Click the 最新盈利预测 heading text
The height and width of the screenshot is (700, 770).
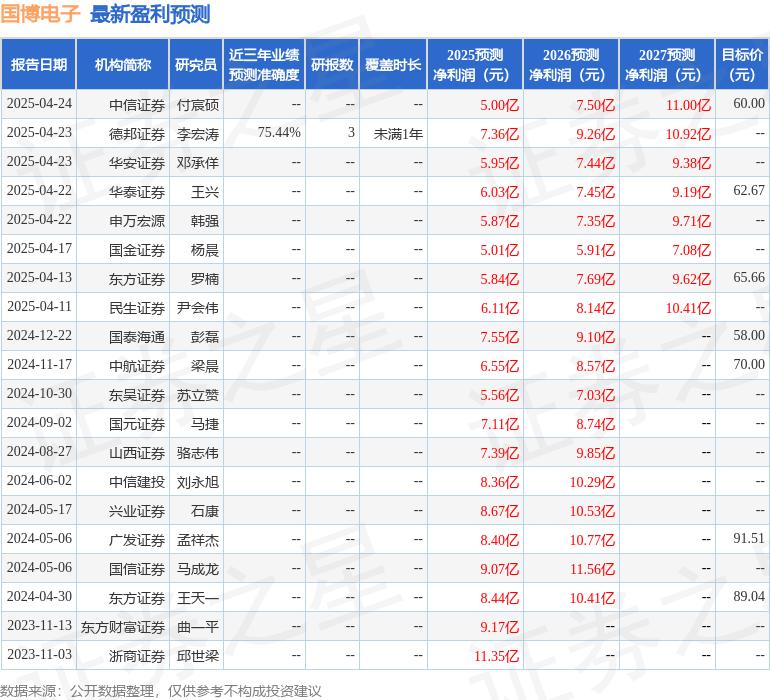click(150, 15)
